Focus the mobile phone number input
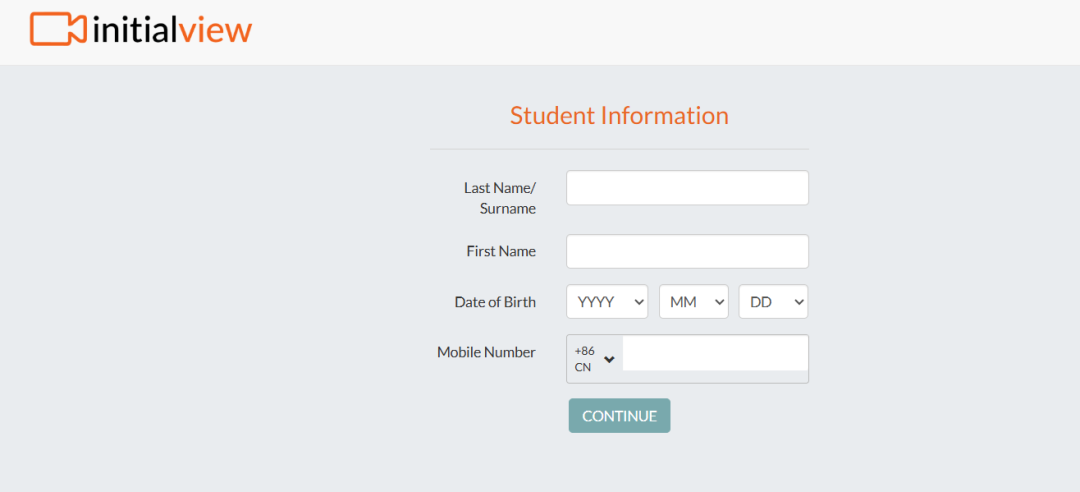Viewport: 1080px width, 492px height. pyautogui.click(x=715, y=353)
